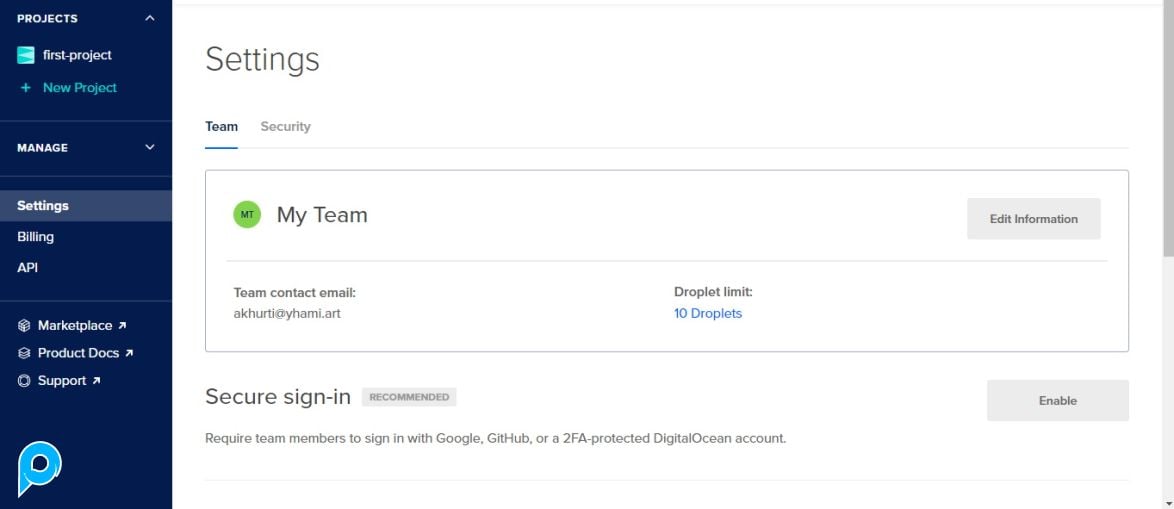Screen dimensions: 1174x509
Task: Collapse the PROJECTS section chevron
Action: tap(150, 18)
